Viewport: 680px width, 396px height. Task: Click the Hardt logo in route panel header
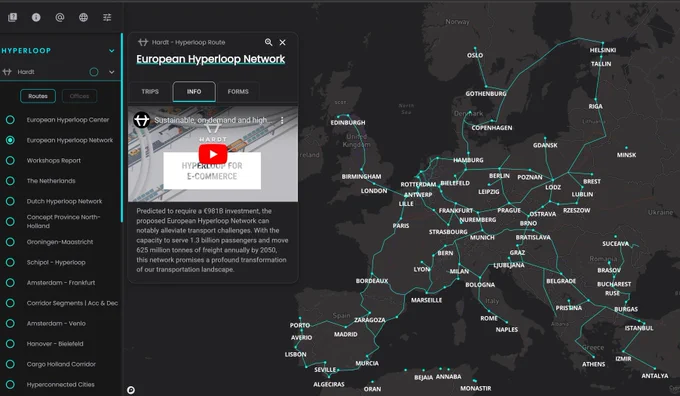(143, 42)
